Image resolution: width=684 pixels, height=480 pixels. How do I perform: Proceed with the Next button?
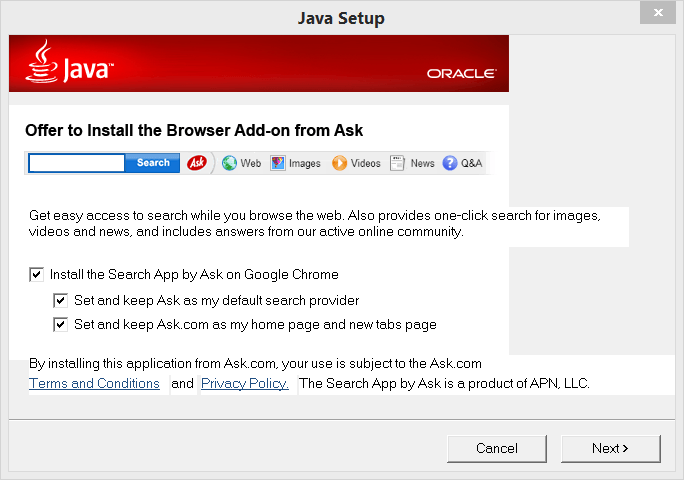pyautogui.click(x=610, y=448)
